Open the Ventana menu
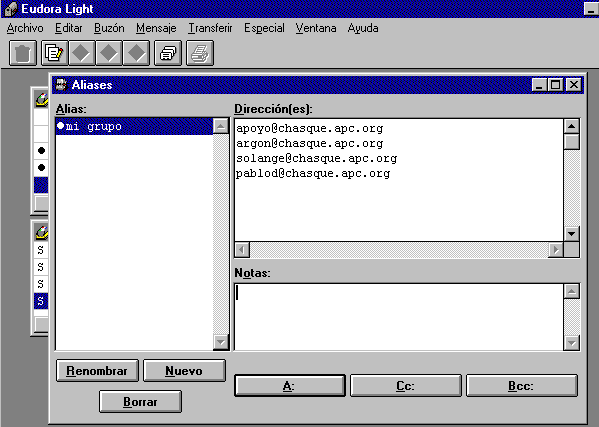Viewport: 599px width, 427px height. [x=316, y=28]
